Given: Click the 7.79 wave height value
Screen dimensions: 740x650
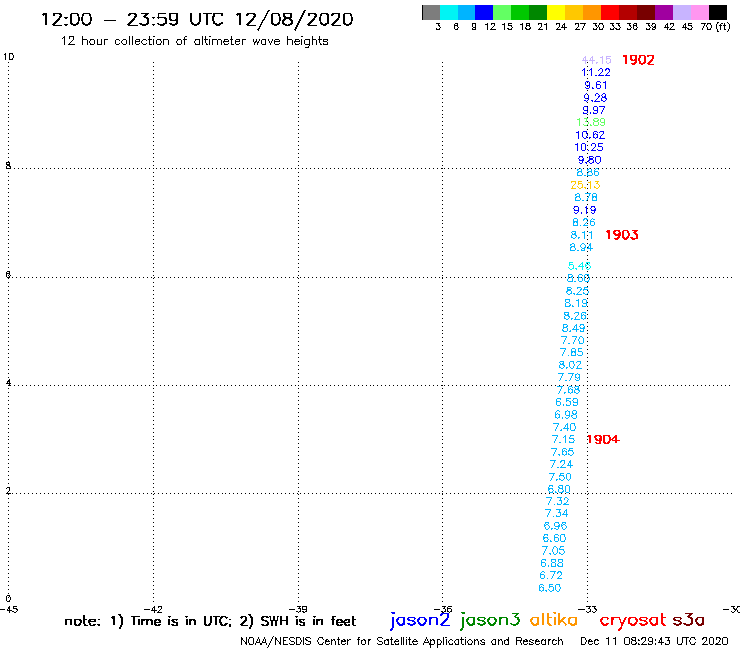Looking at the screenshot, I should tap(569, 377).
